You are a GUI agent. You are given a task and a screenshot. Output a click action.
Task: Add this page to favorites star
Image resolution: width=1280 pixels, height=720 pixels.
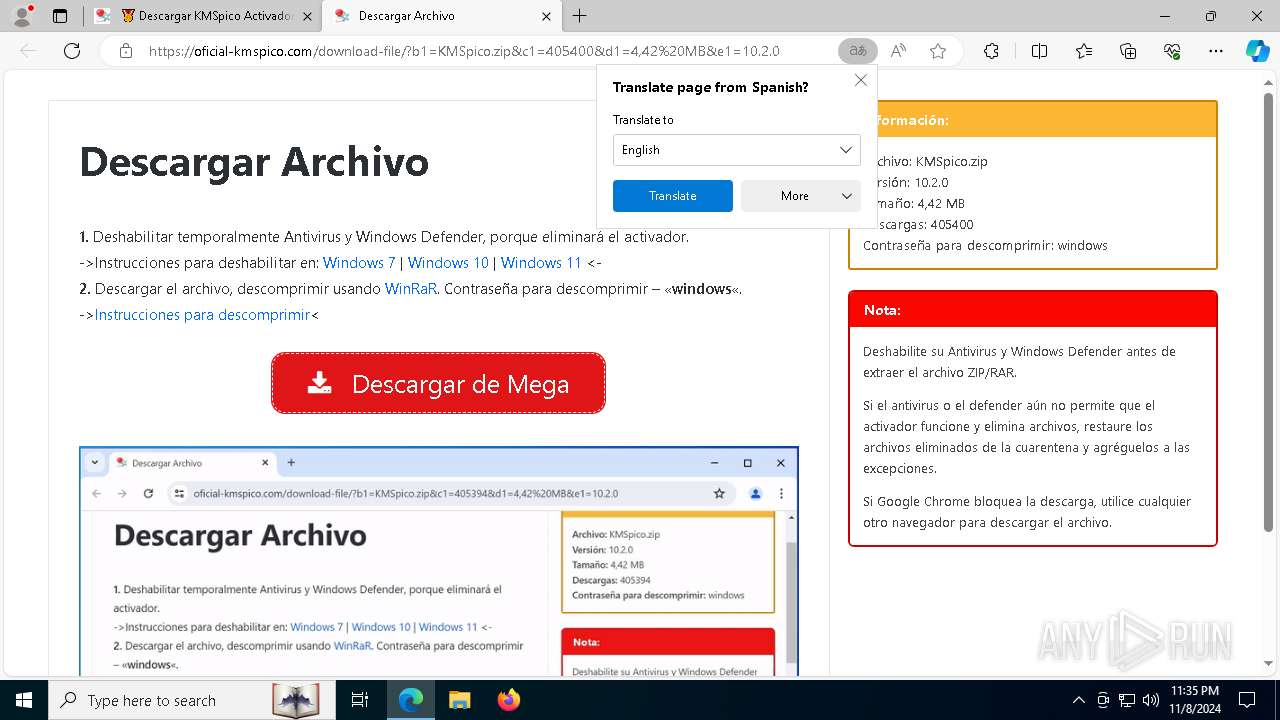tap(938, 51)
